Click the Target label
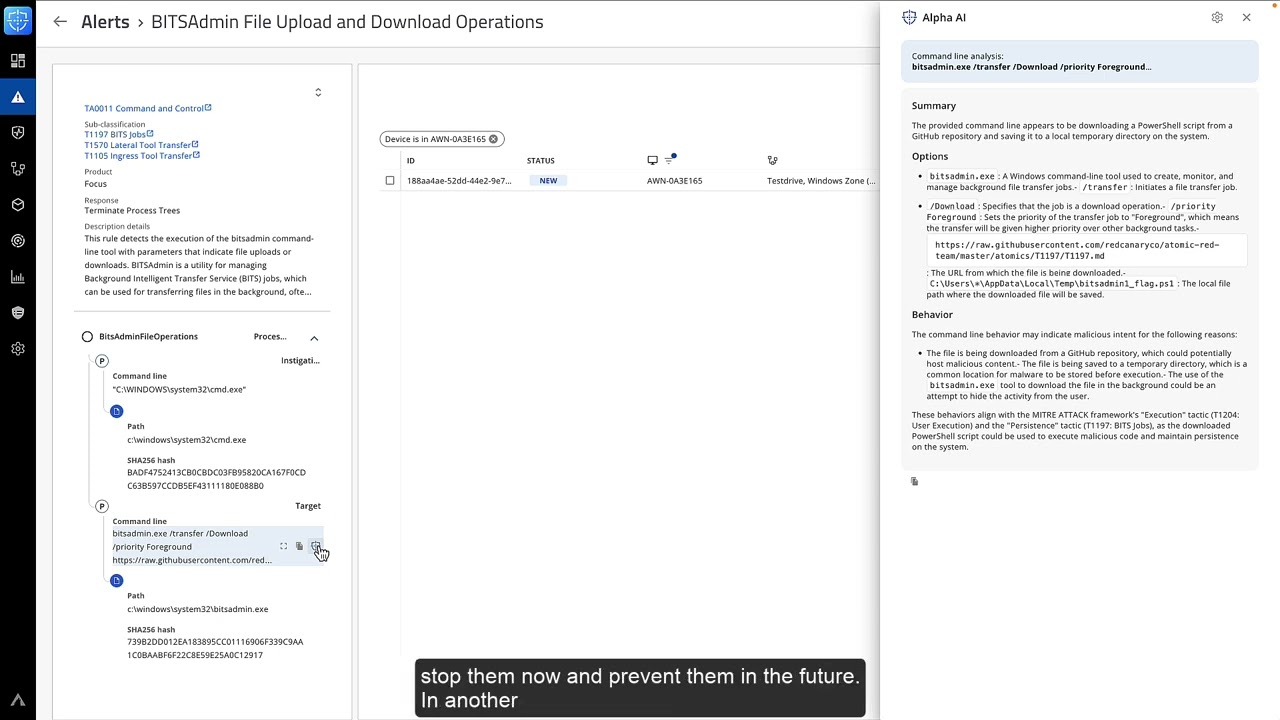1280x720 pixels. 308,506
